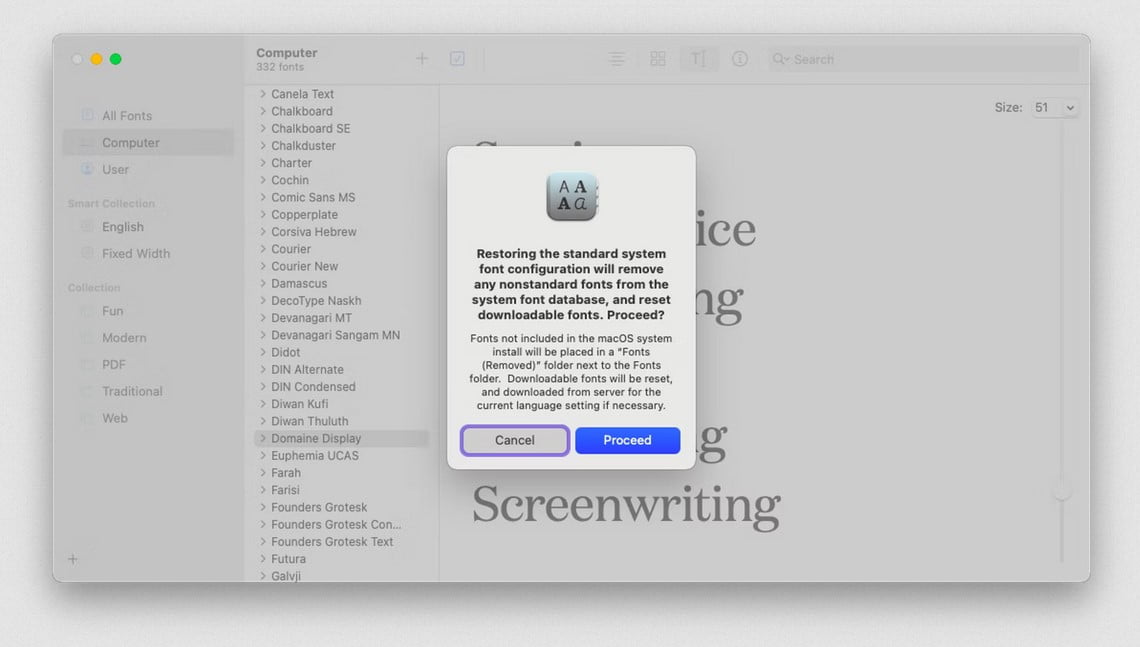Click the green zoom window button
The image size is (1140, 647).
116,59
